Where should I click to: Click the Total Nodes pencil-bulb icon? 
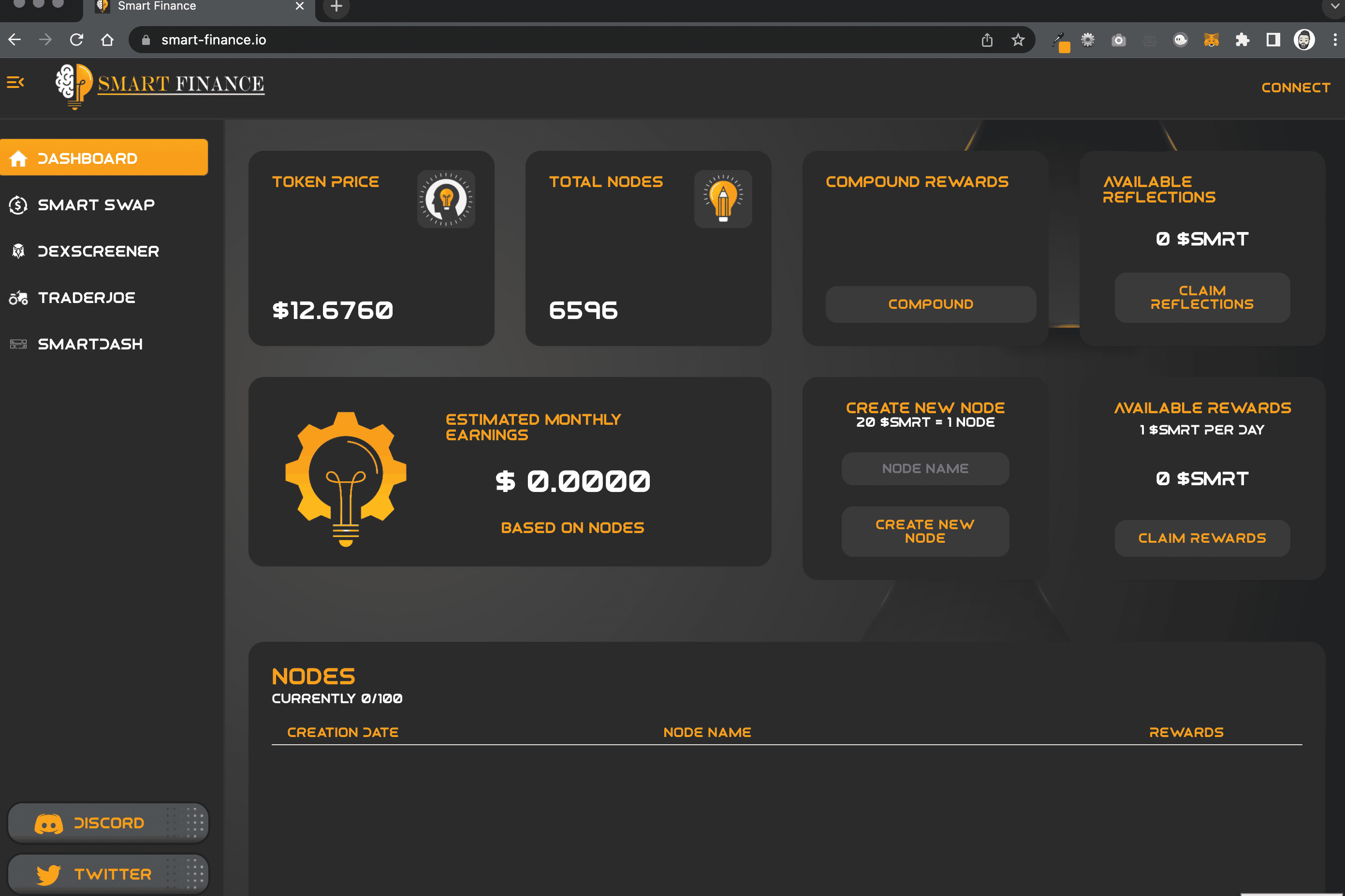[722, 199]
